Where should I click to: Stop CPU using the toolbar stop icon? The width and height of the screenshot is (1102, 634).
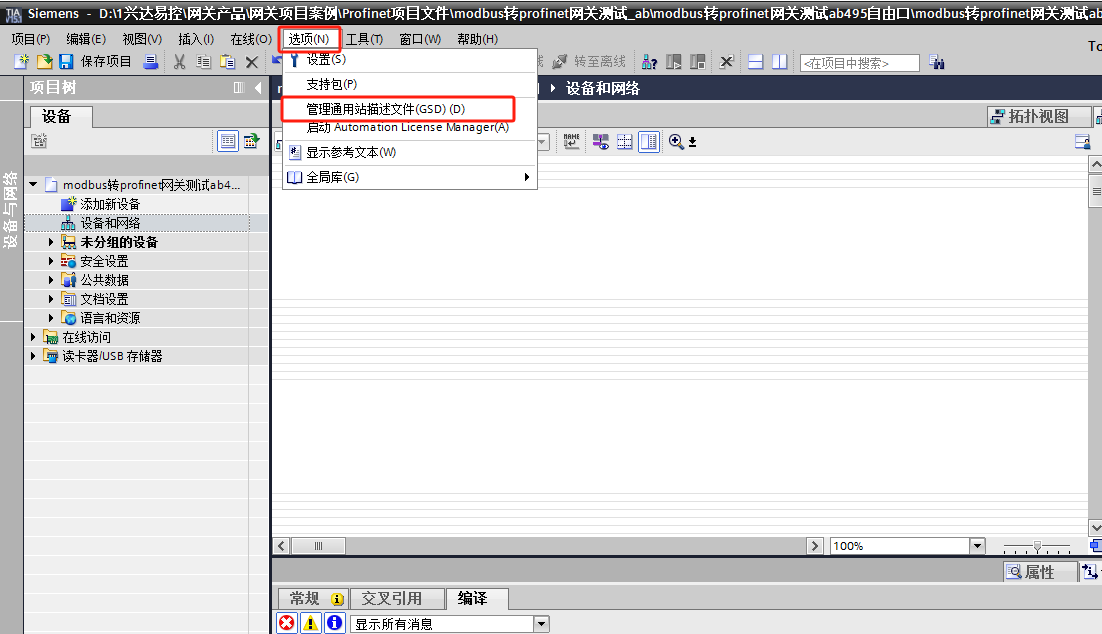tap(697, 62)
